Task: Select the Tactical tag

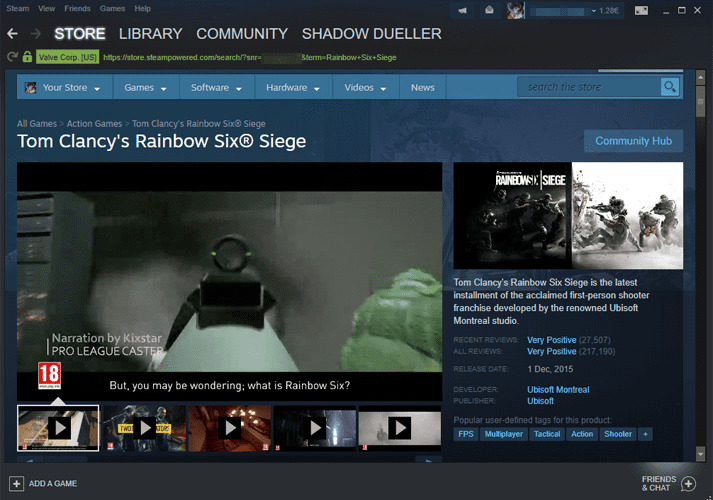Action: pos(547,434)
